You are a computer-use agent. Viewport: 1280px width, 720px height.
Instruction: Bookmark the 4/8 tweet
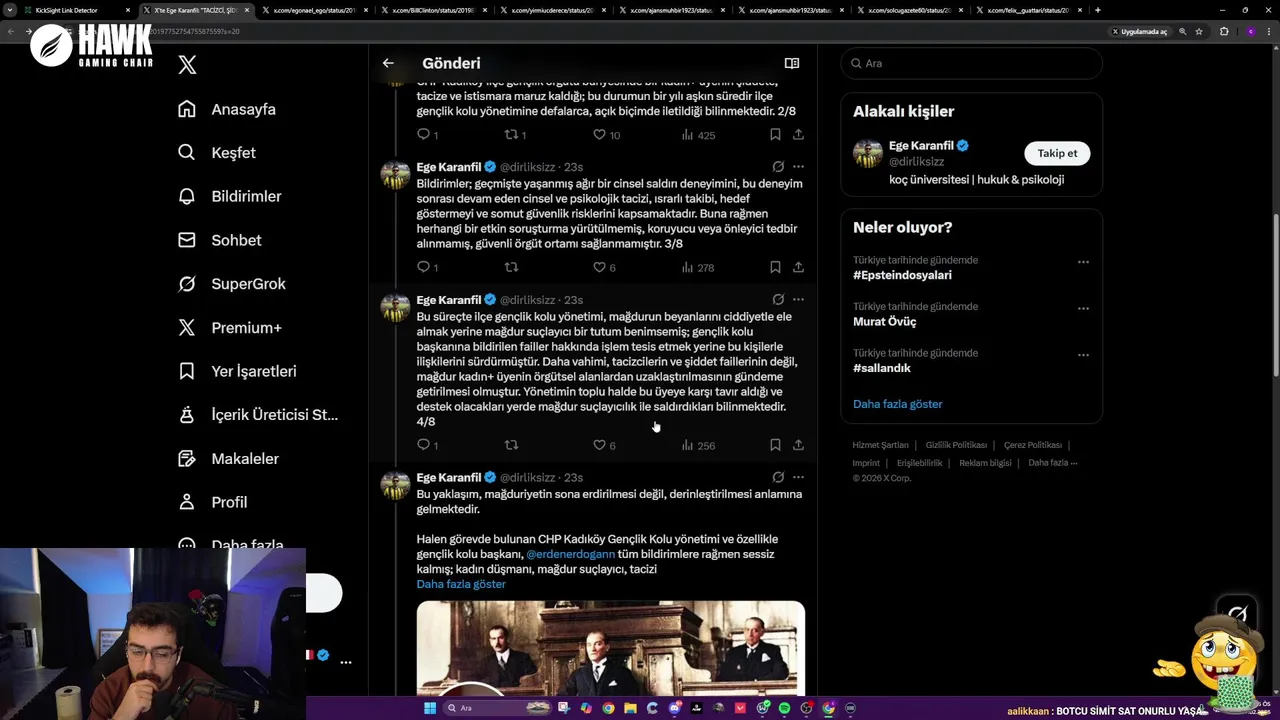775,445
